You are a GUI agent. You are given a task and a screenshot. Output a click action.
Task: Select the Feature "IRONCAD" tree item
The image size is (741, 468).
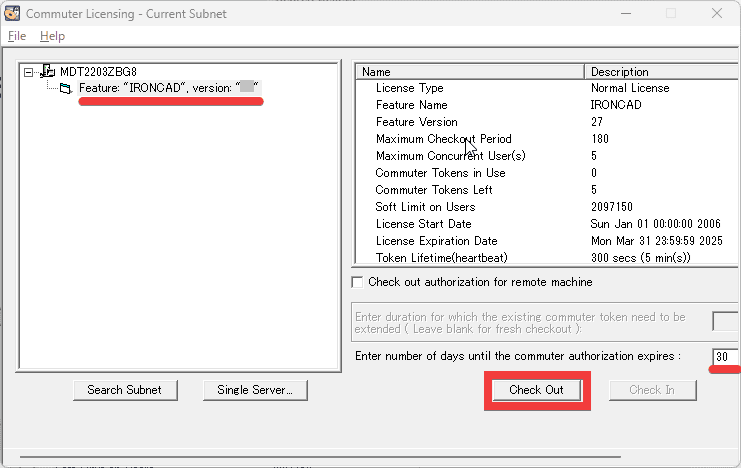pyautogui.click(x=169, y=88)
